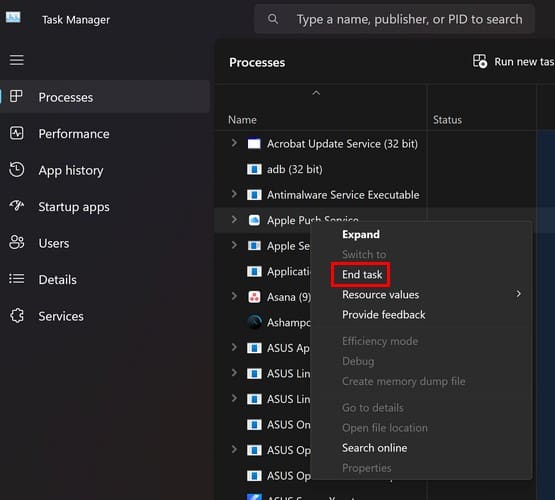This screenshot has width=555, height=500.
Task: Click Efficiency mode menu entry
Action: pos(380,341)
